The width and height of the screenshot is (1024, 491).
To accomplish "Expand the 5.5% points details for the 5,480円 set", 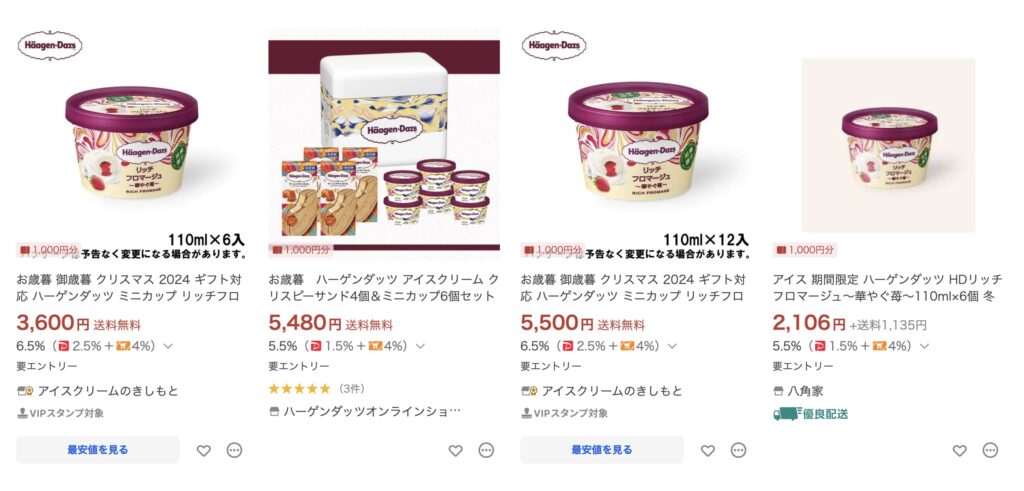I will click(x=421, y=346).
